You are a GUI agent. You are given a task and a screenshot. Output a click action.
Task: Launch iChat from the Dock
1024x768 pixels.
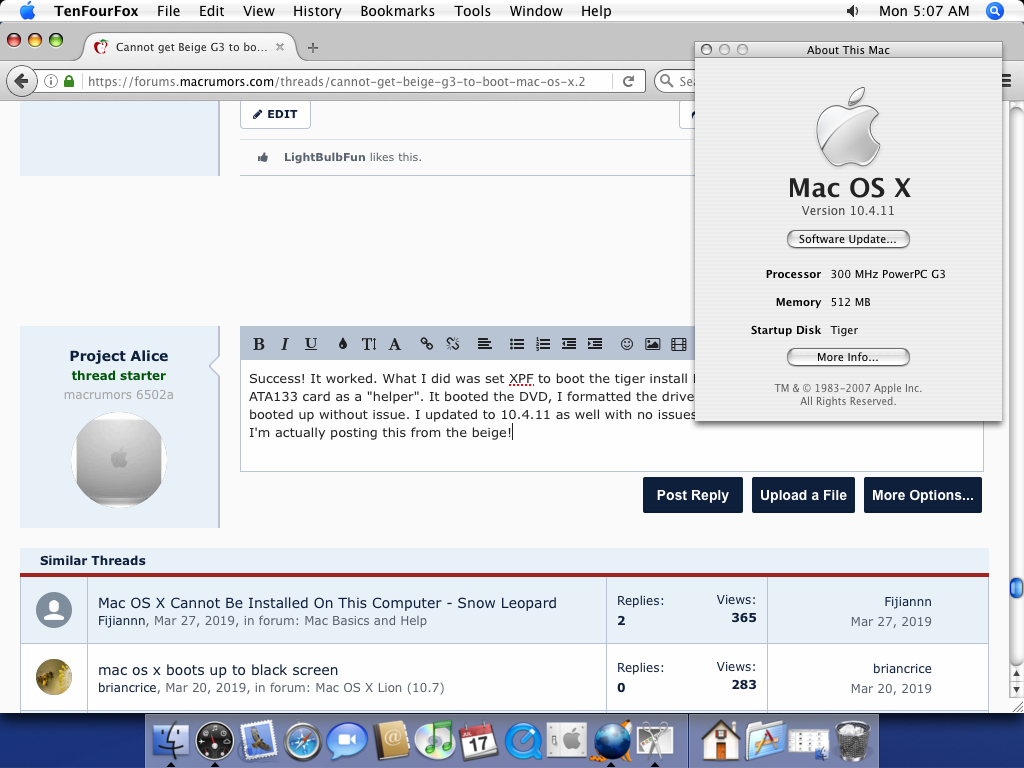[347, 741]
